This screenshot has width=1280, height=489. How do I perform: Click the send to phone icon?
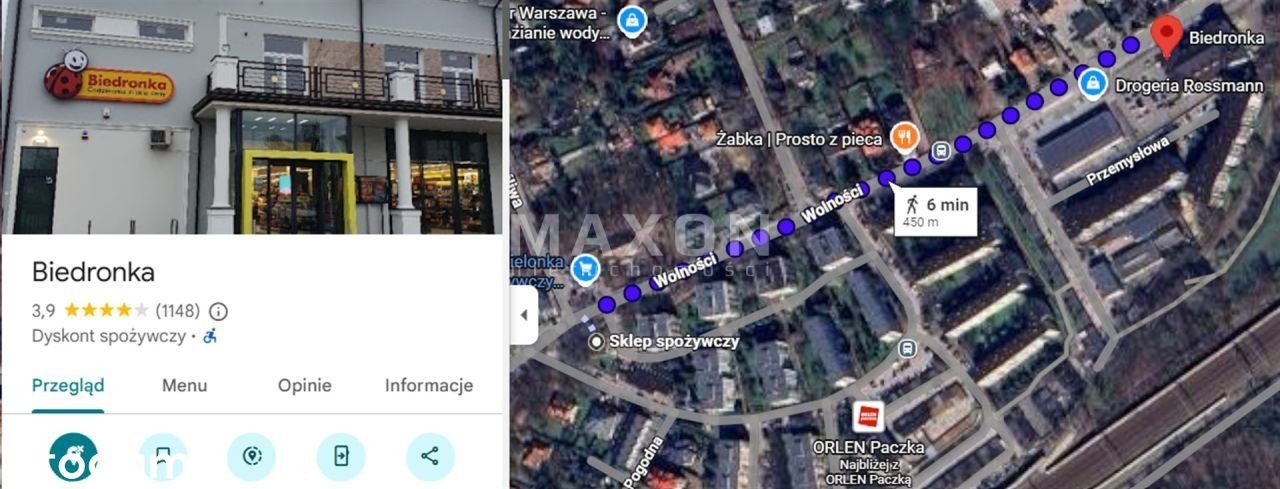pos(341,457)
